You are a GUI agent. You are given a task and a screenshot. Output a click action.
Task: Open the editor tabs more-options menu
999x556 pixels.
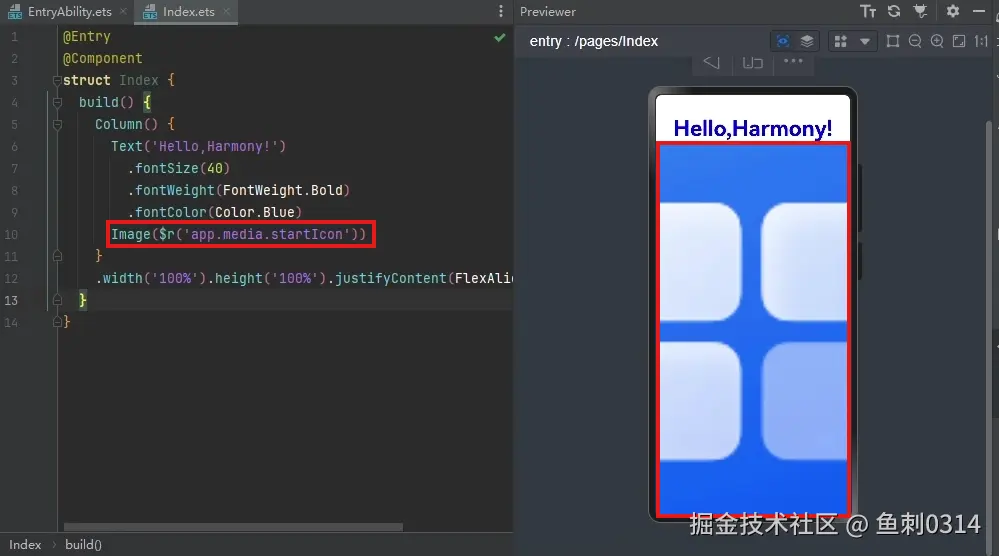(x=501, y=11)
